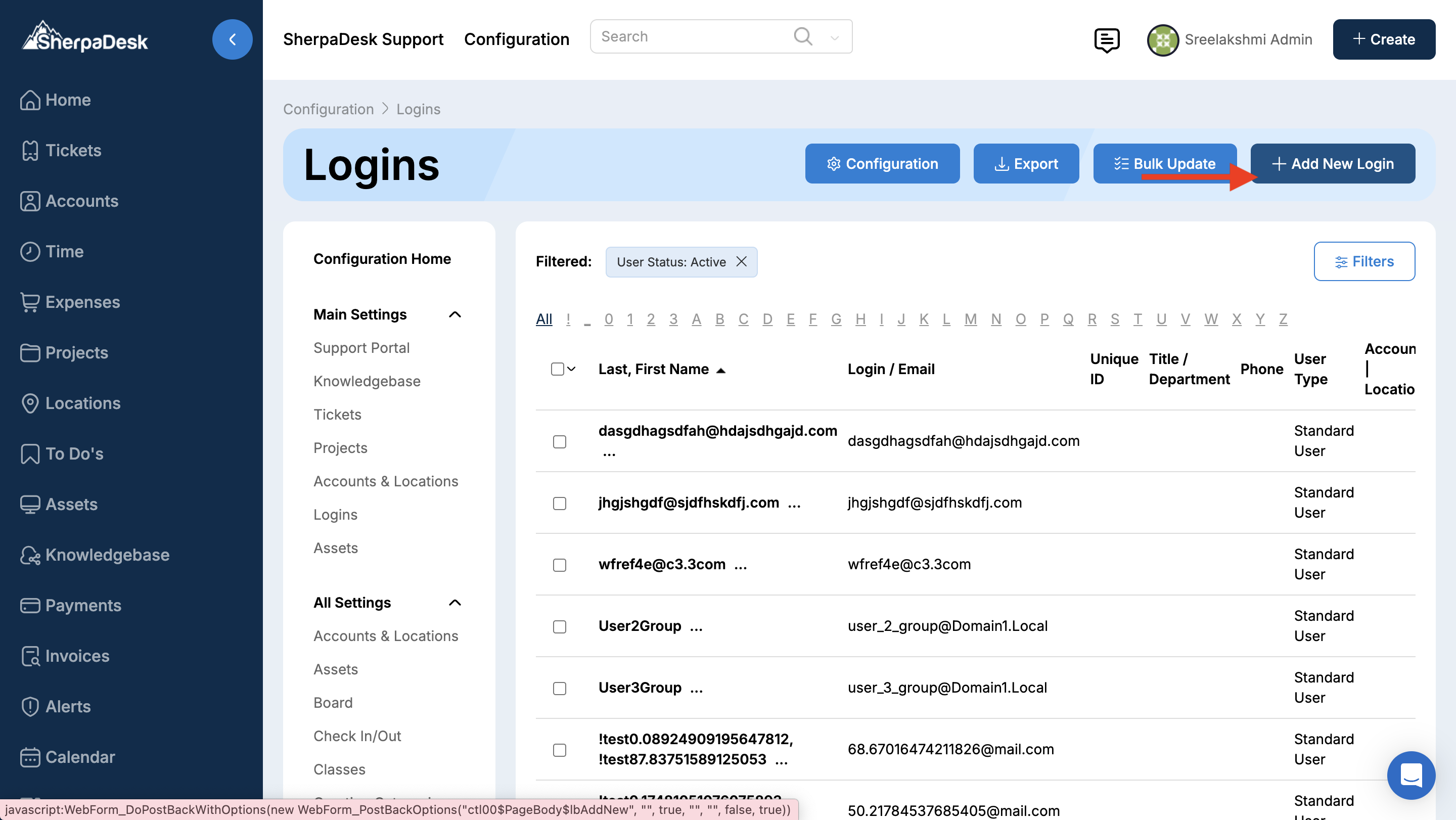
Task: Filter logins by letter M
Action: click(970, 320)
